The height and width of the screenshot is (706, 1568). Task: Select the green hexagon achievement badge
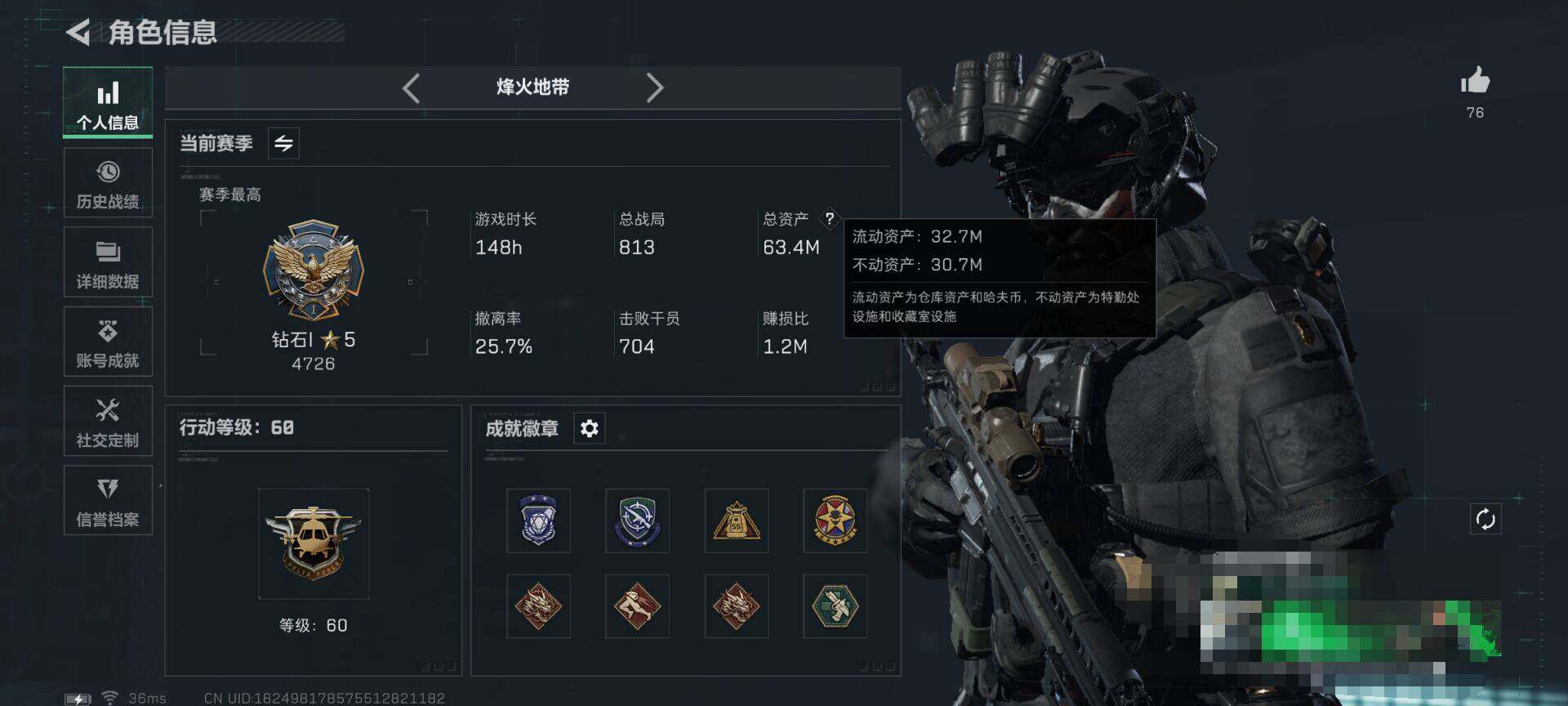coord(835,605)
